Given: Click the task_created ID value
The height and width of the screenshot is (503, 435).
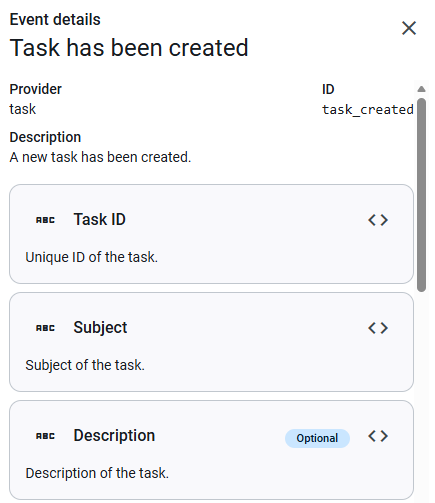Looking at the screenshot, I should coord(368,110).
